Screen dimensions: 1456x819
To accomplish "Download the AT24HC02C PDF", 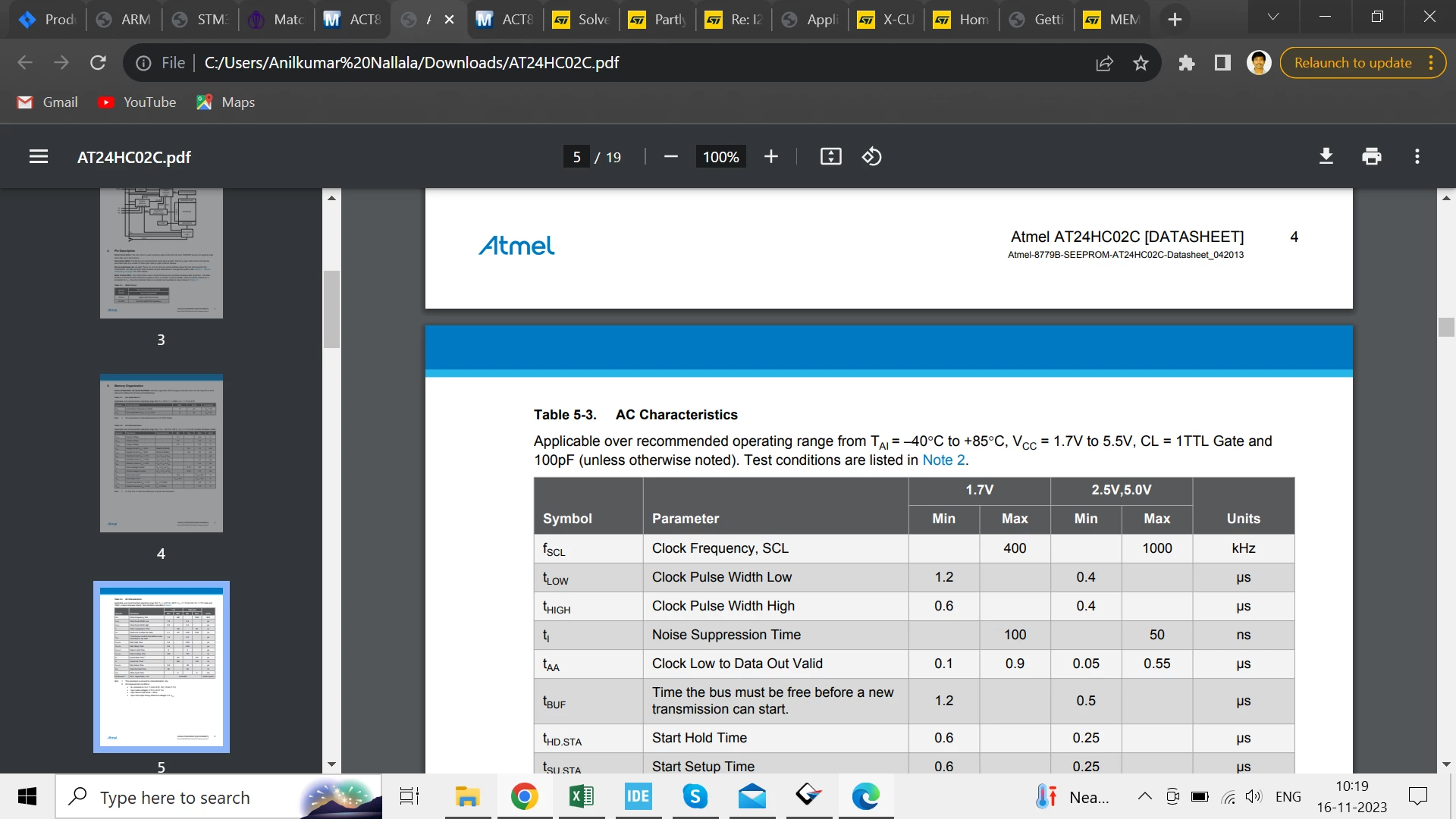I will (1326, 157).
